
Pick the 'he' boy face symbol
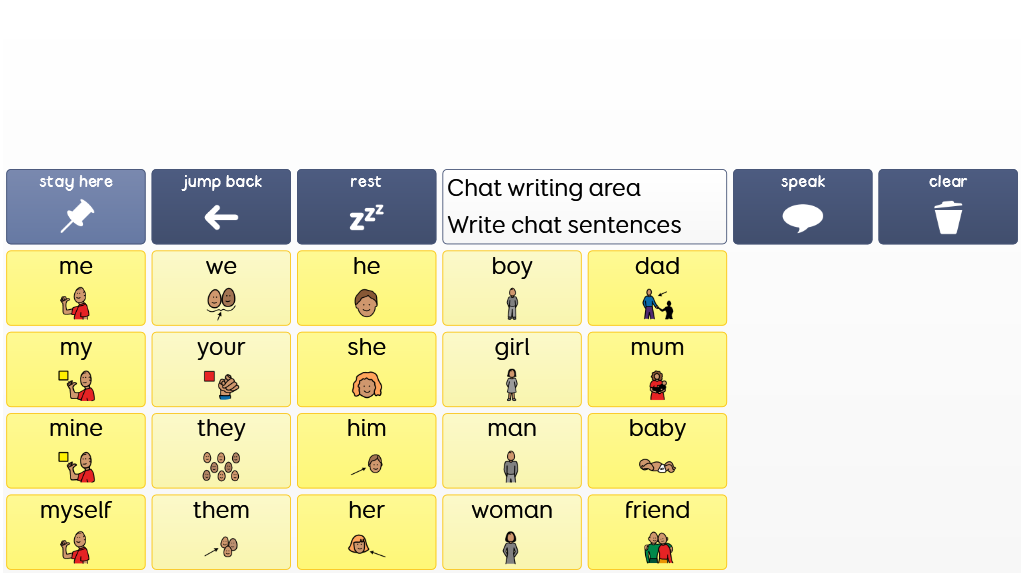tap(366, 288)
